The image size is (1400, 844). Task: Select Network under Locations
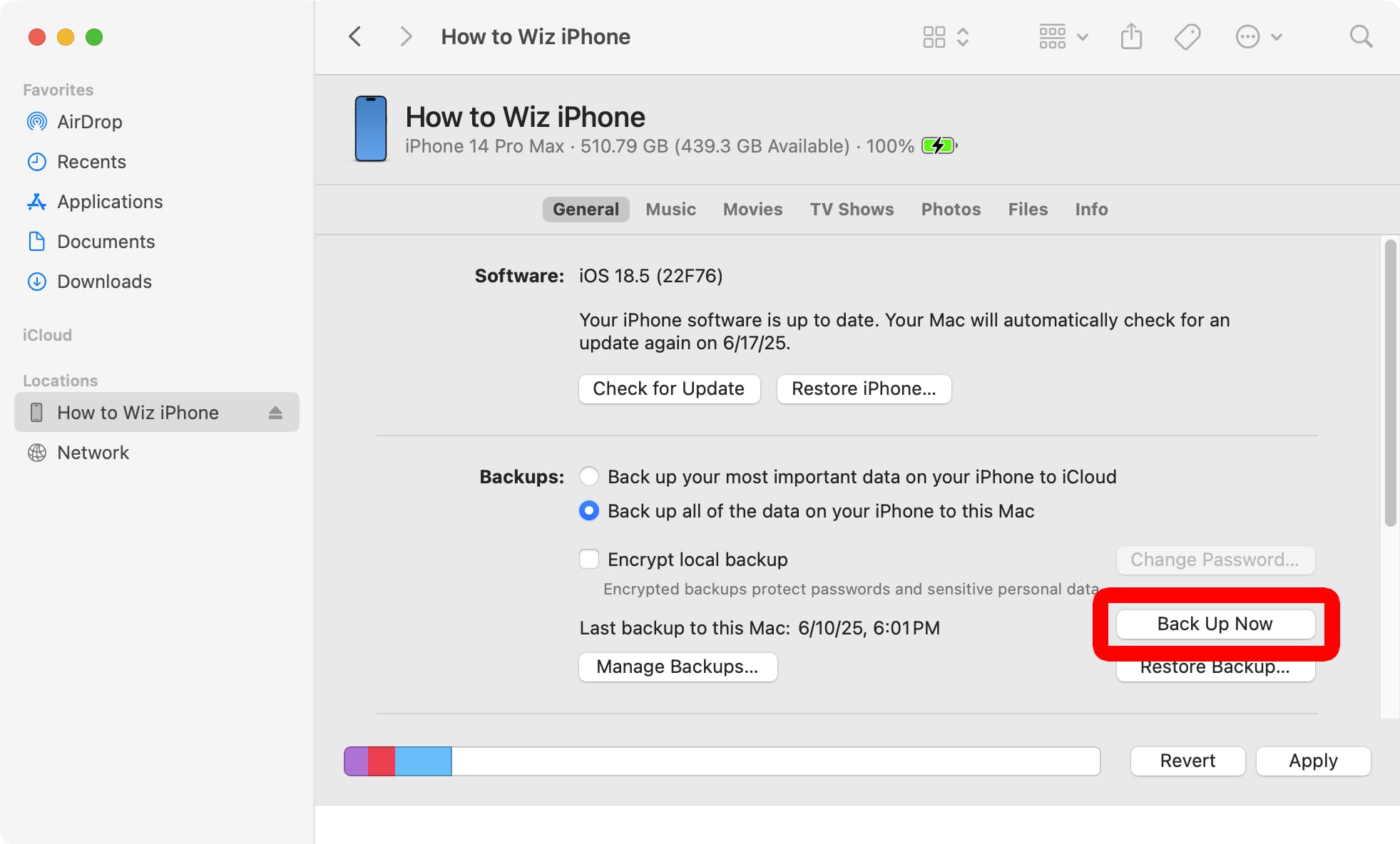coord(93,452)
